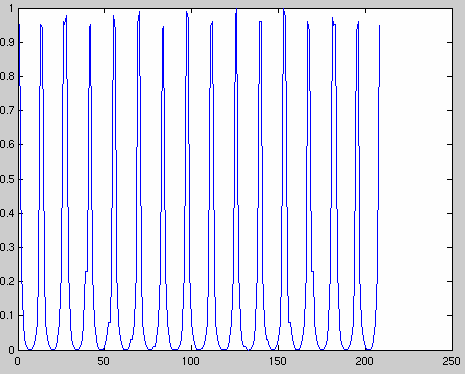
Task: Select the y-axis tick label 0.8
Action: point(7,76)
